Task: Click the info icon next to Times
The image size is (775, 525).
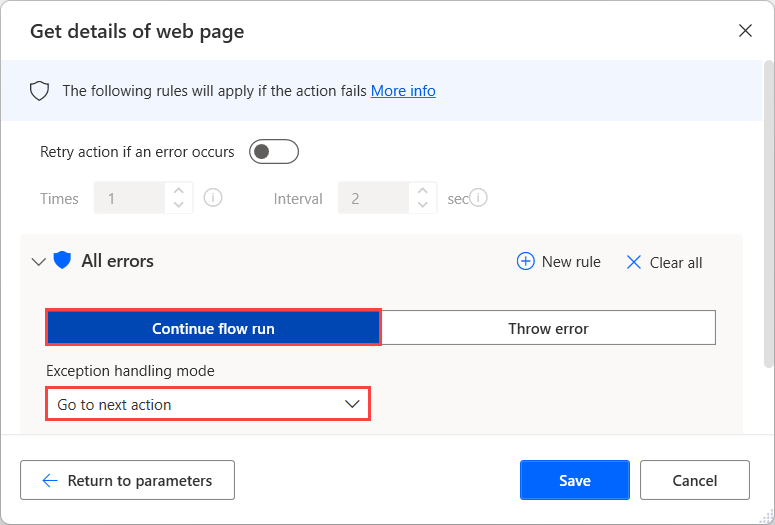Action: (213, 198)
